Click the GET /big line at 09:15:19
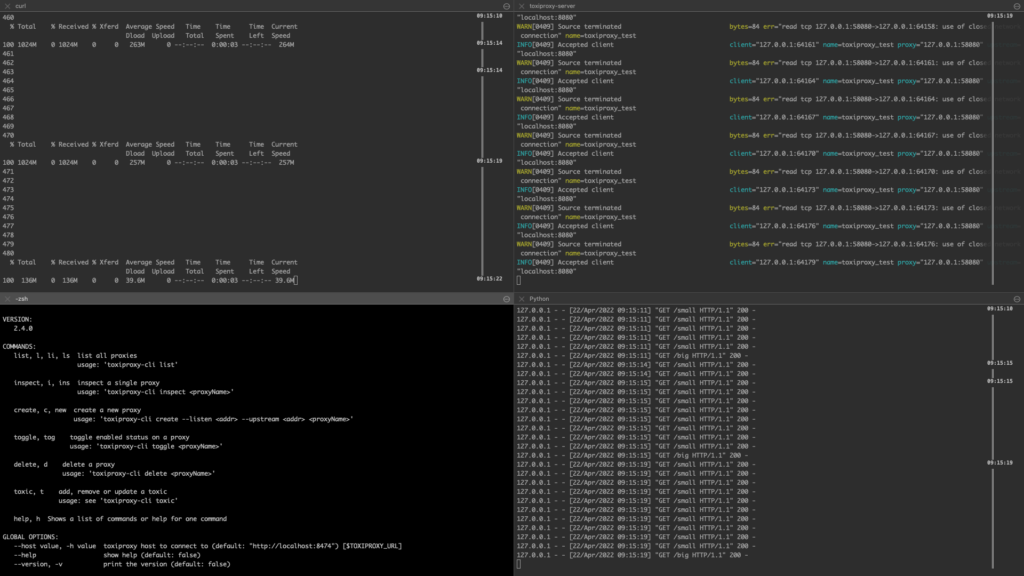This screenshot has width=1024, height=576. point(632,555)
